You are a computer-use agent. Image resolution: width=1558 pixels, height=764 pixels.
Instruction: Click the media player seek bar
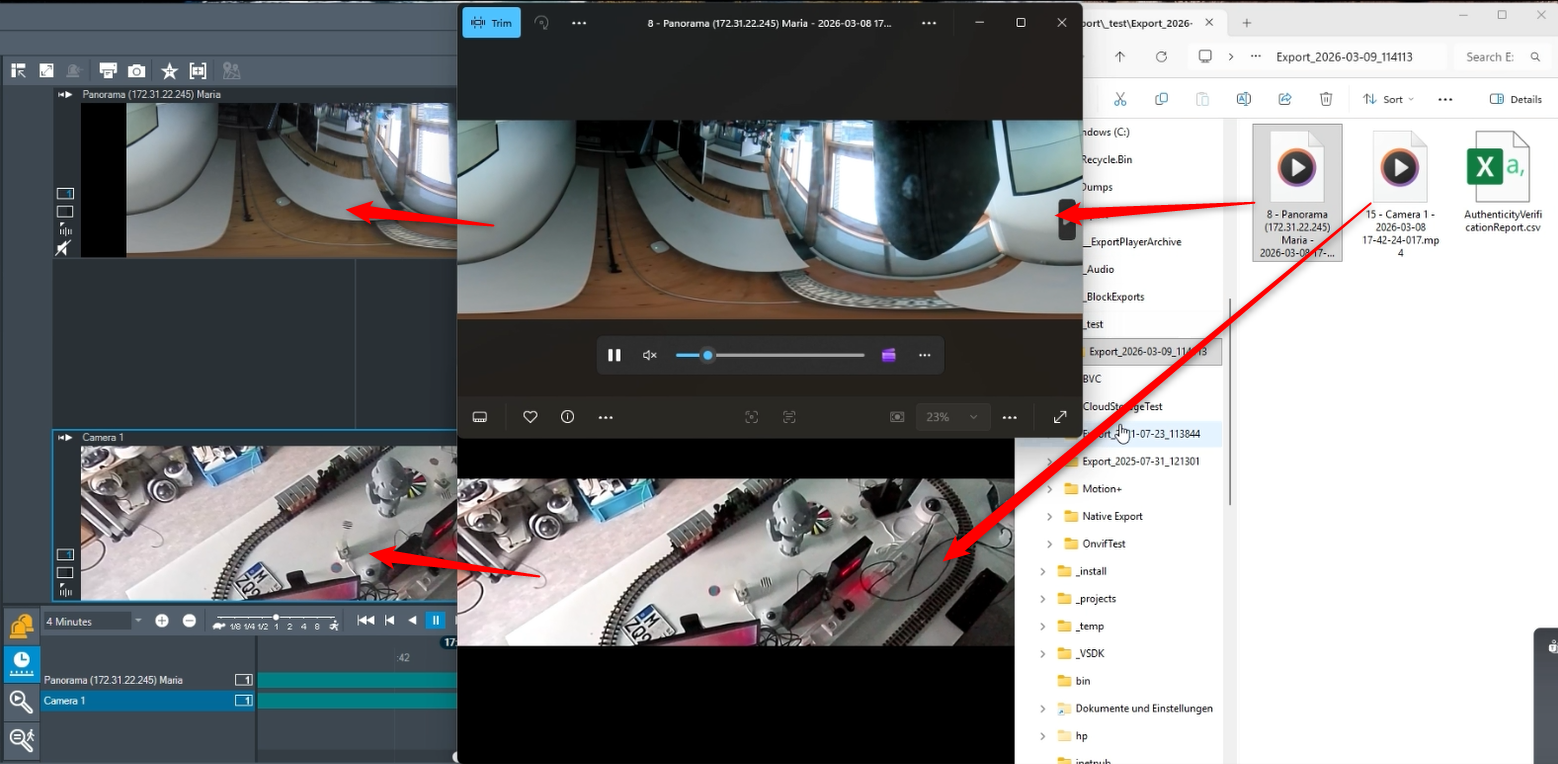[770, 355]
